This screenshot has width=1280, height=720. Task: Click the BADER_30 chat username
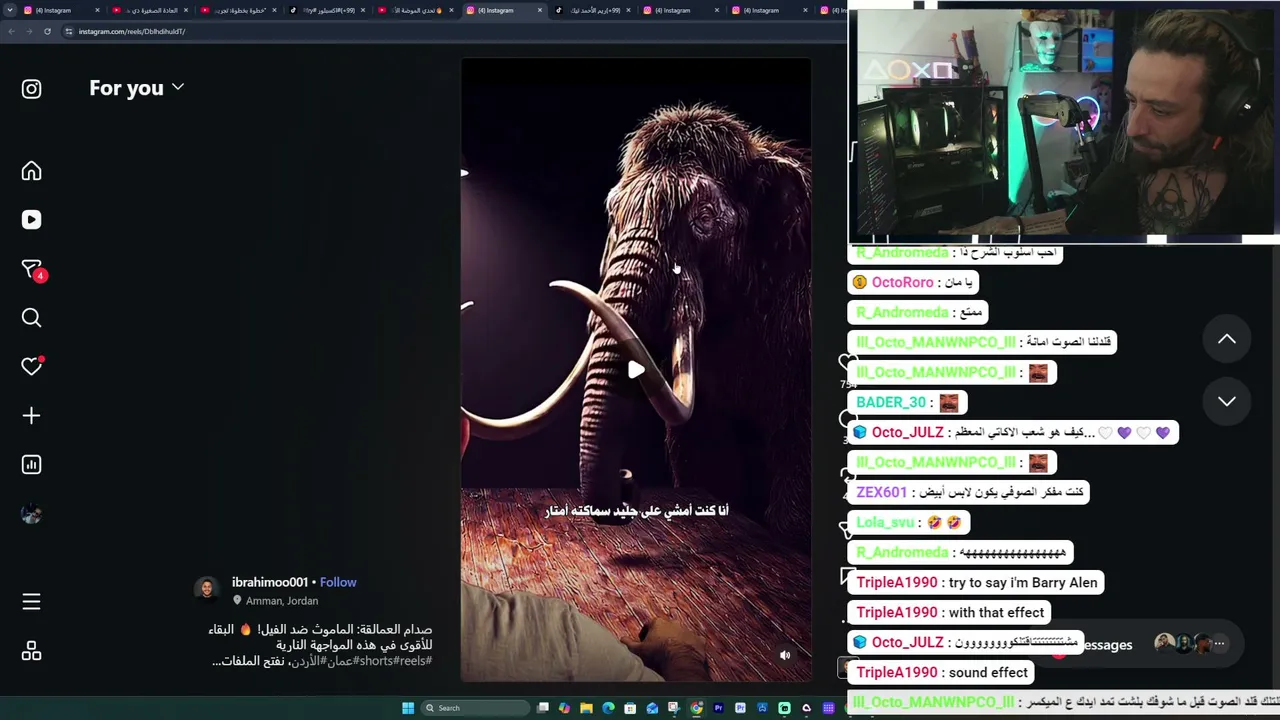pyautogui.click(x=891, y=402)
